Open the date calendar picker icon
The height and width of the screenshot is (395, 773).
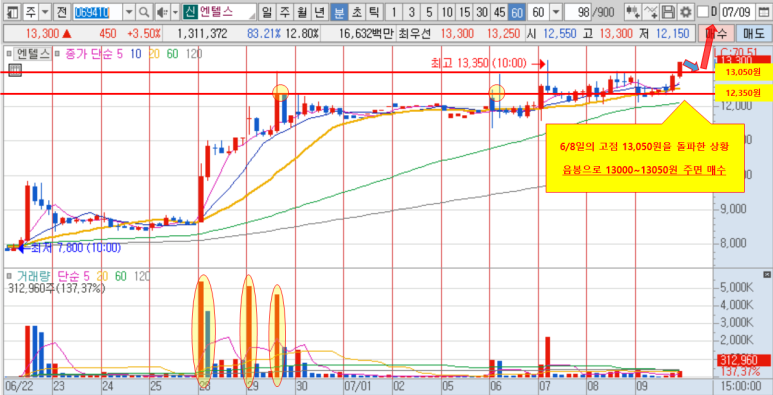click(x=763, y=12)
